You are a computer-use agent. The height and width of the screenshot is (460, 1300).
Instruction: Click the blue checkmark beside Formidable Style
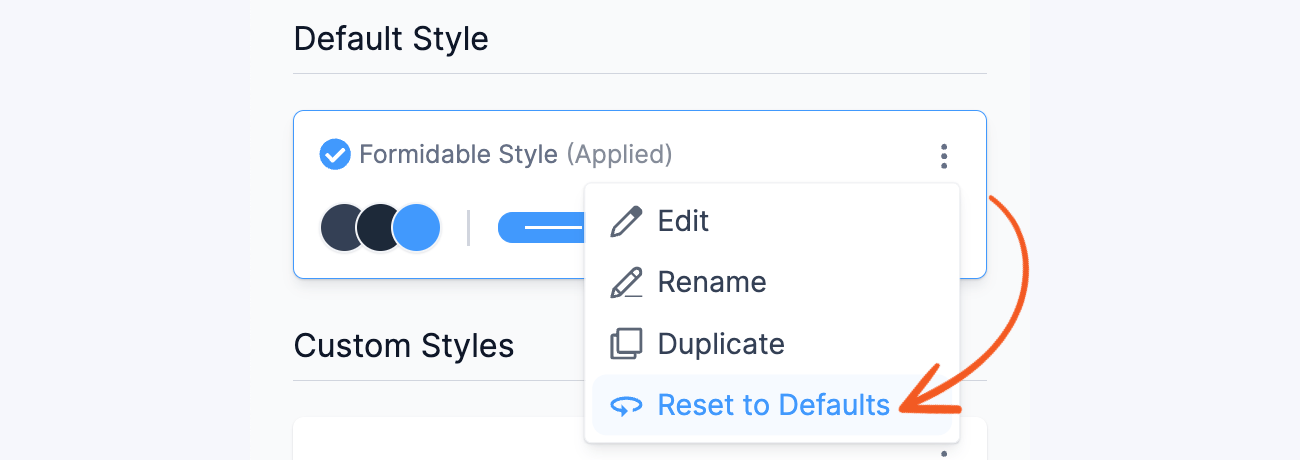click(334, 155)
